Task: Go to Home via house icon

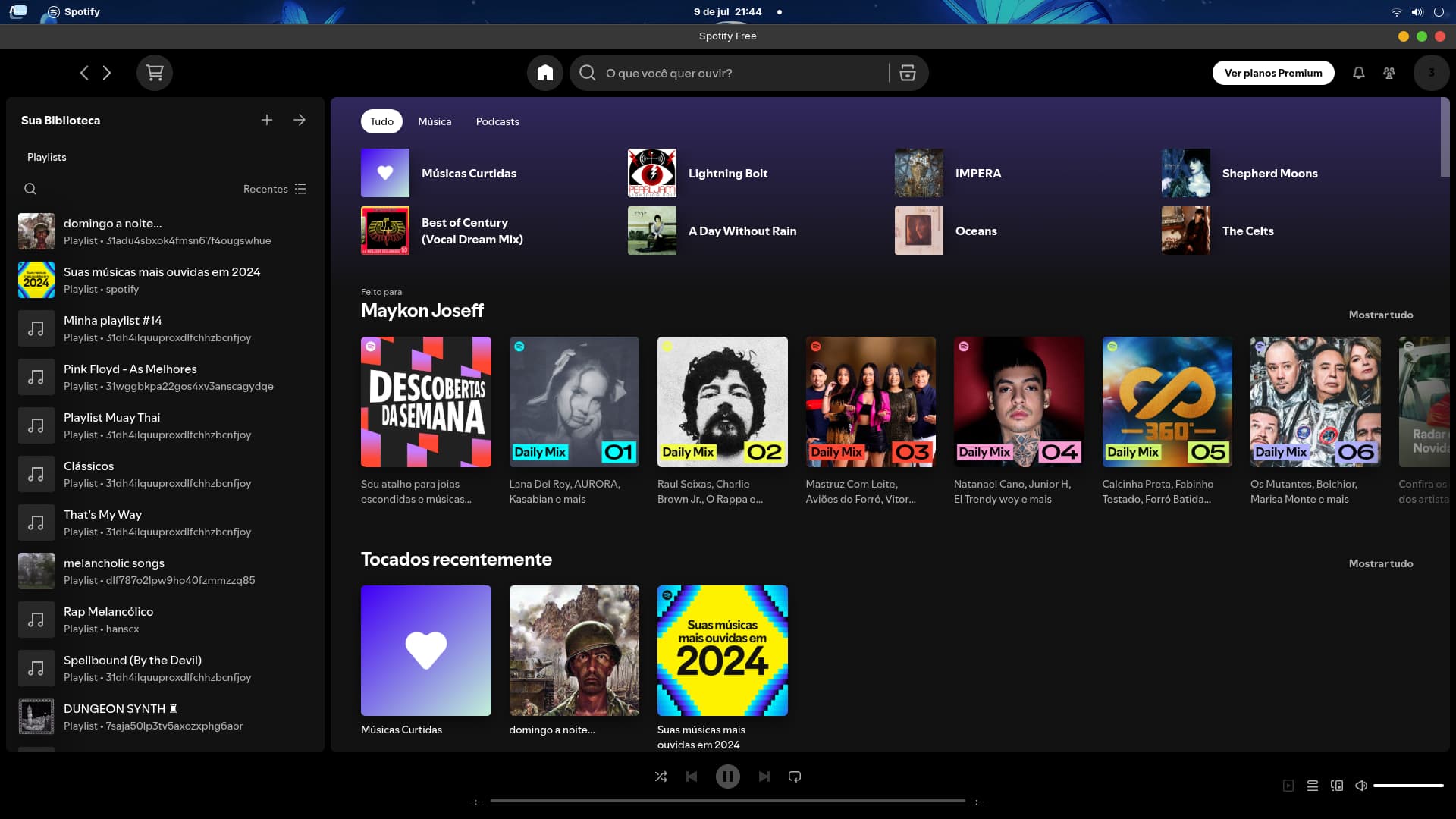Action: (x=545, y=73)
